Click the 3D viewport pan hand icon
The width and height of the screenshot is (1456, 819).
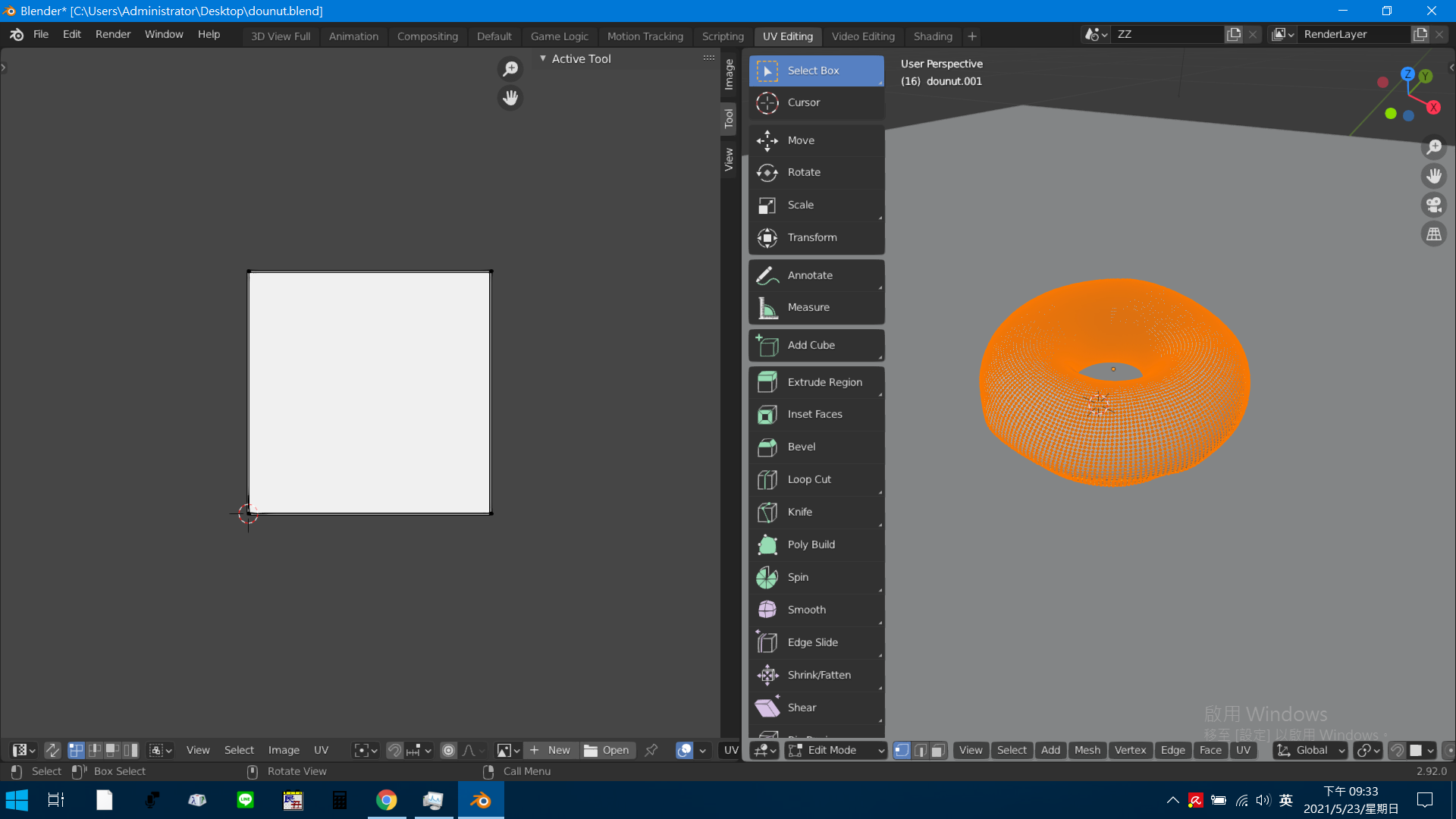point(1434,176)
